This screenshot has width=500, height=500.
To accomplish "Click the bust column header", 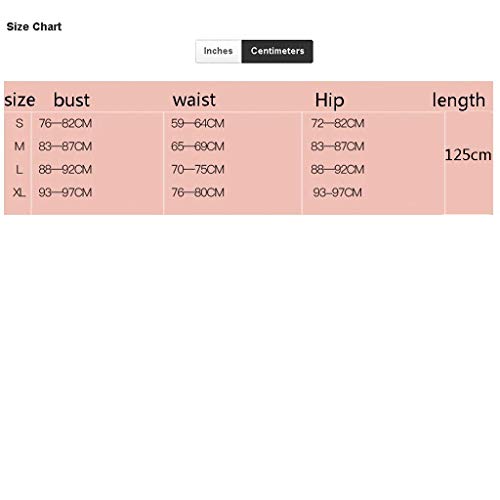I will point(72,100).
